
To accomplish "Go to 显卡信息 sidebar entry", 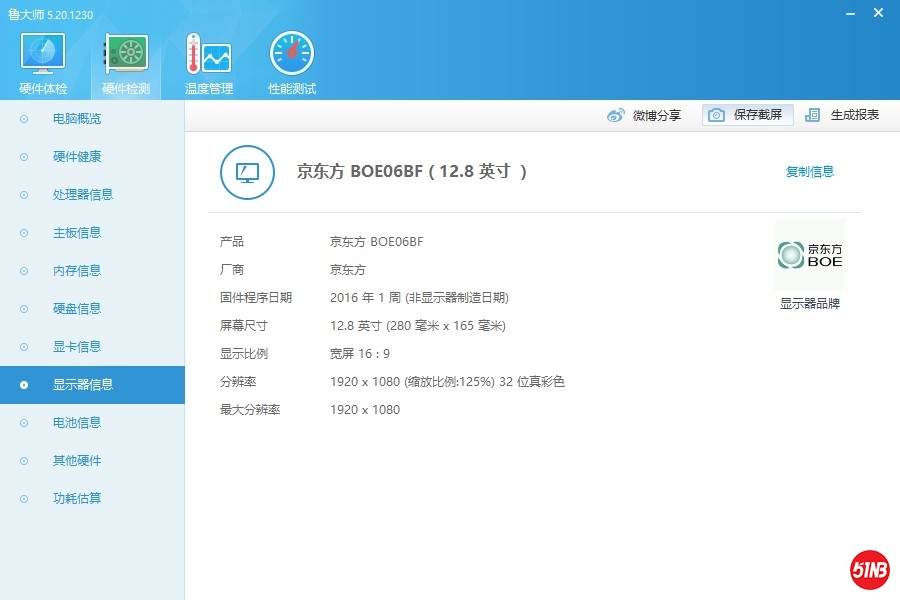I will click(x=77, y=347).
